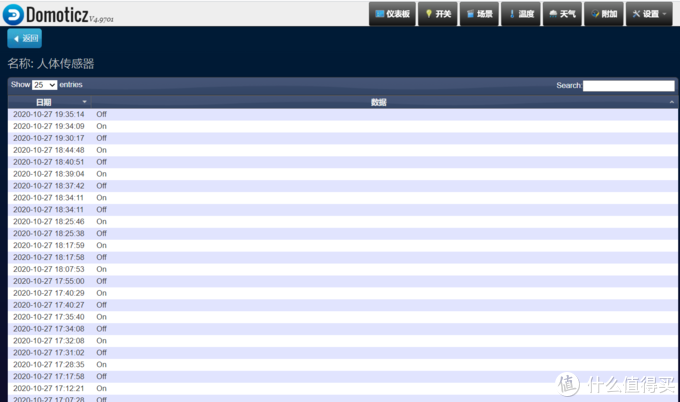This screenshot has width=680, height=402.
Task: Switch to the 天气 weather tab
Action: [x=561, y=14]
